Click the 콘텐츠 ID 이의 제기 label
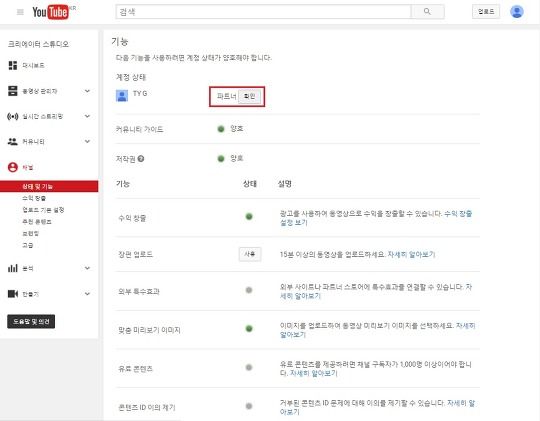540x421 pixels. click(x=147, y=407)
